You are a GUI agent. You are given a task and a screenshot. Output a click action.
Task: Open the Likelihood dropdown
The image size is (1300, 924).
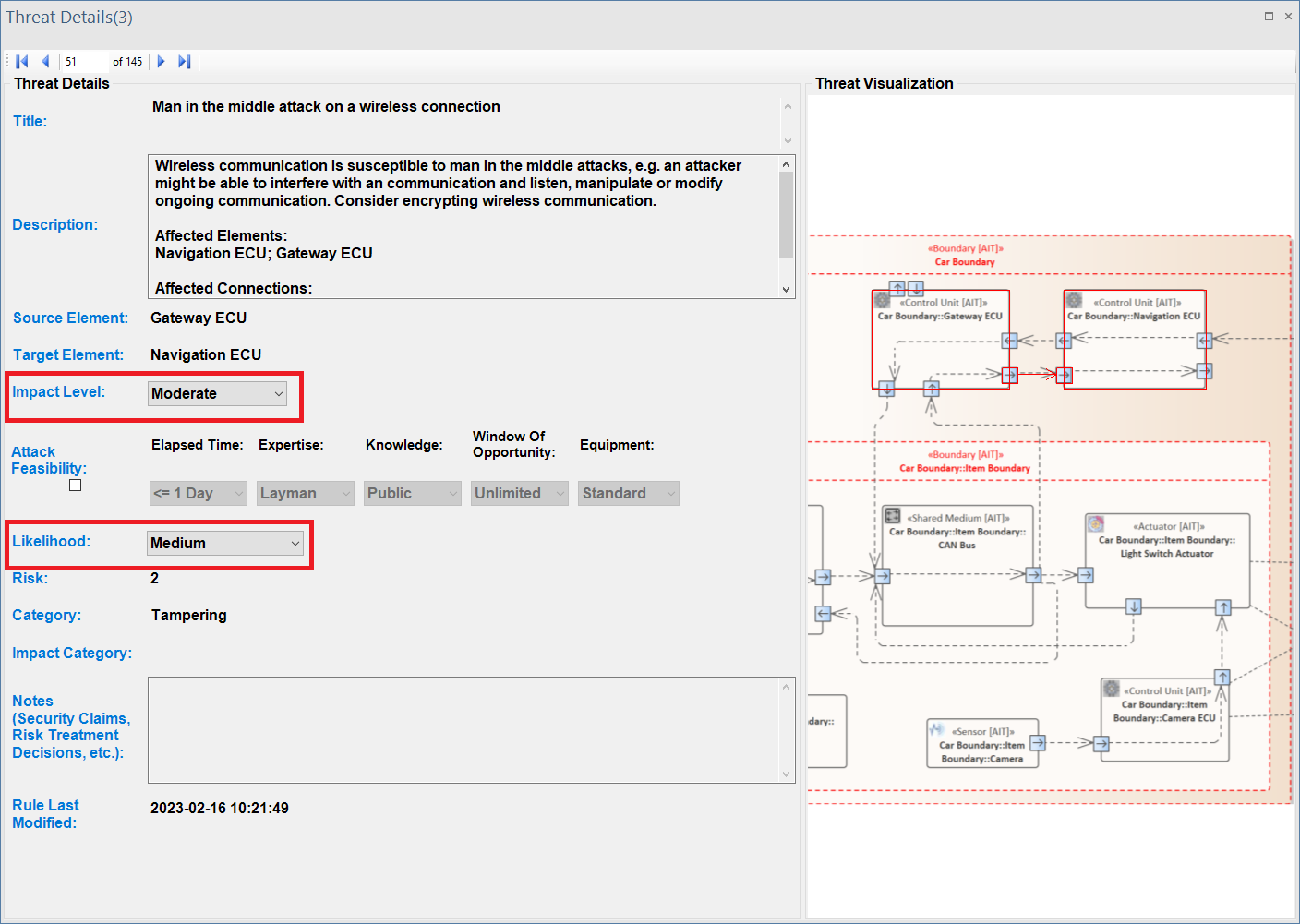(225, 544)
